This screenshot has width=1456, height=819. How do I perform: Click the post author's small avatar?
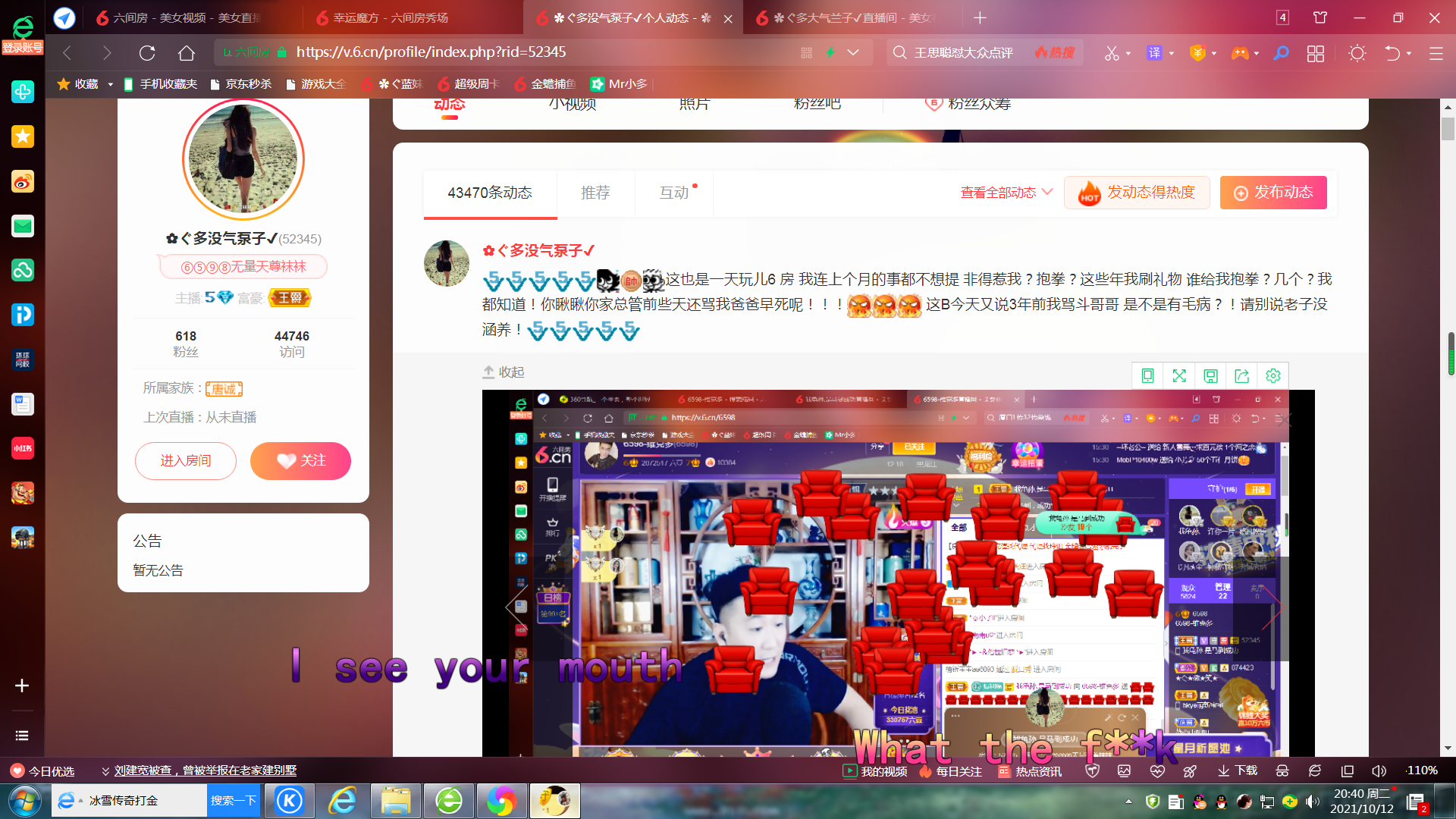click(447, 264)
